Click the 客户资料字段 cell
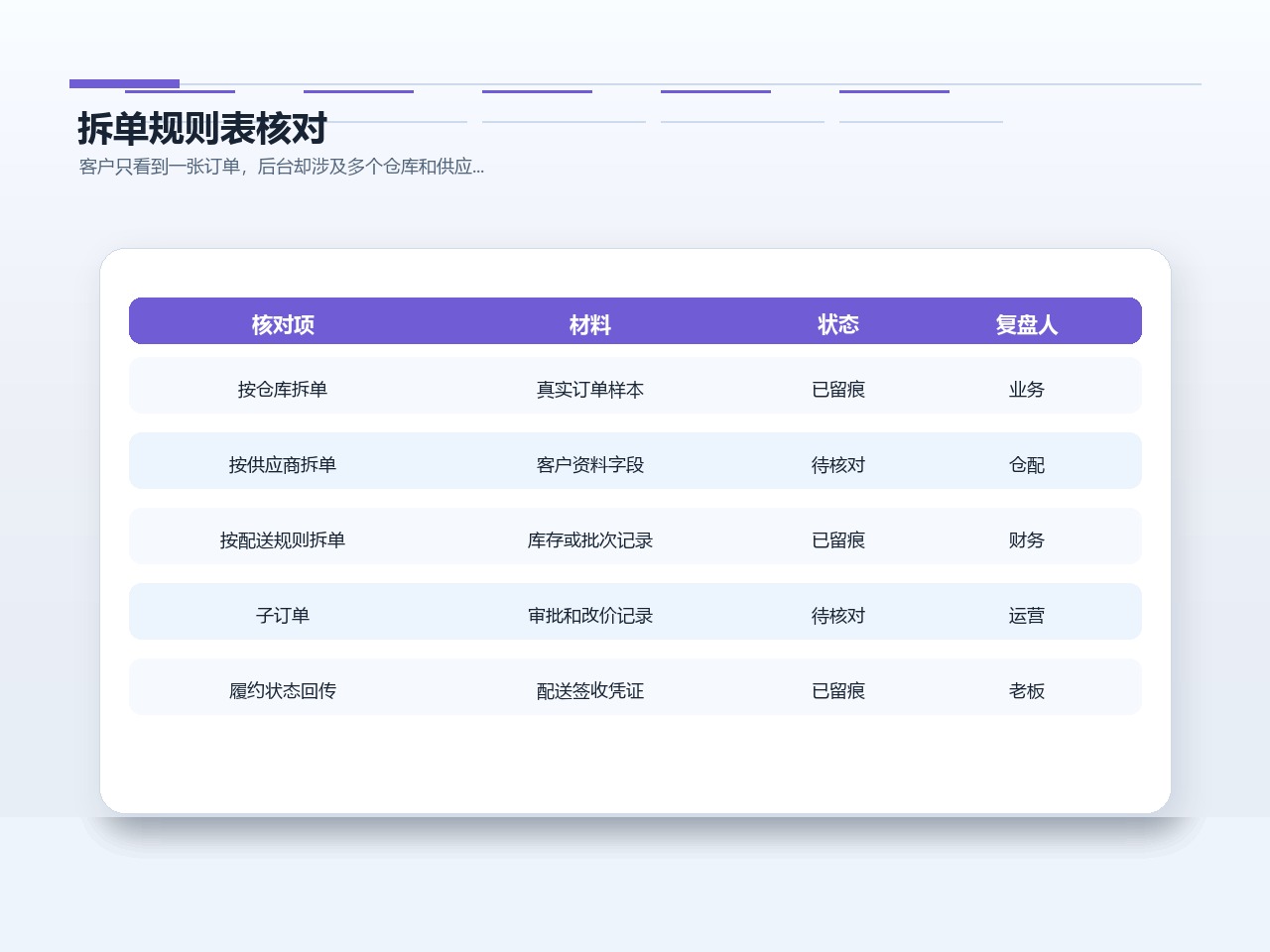 coord(590,465)
